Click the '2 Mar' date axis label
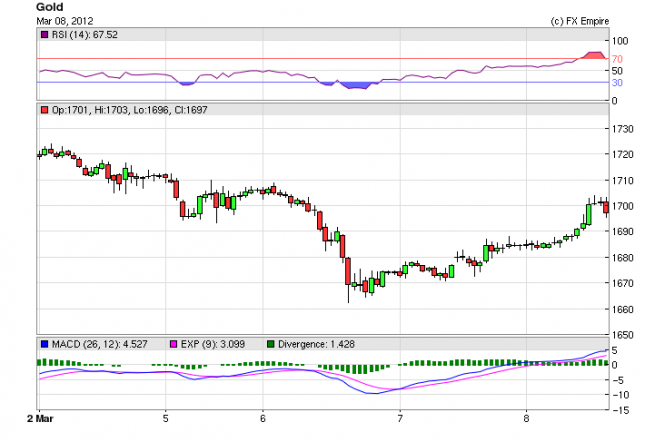 point(40,419)
